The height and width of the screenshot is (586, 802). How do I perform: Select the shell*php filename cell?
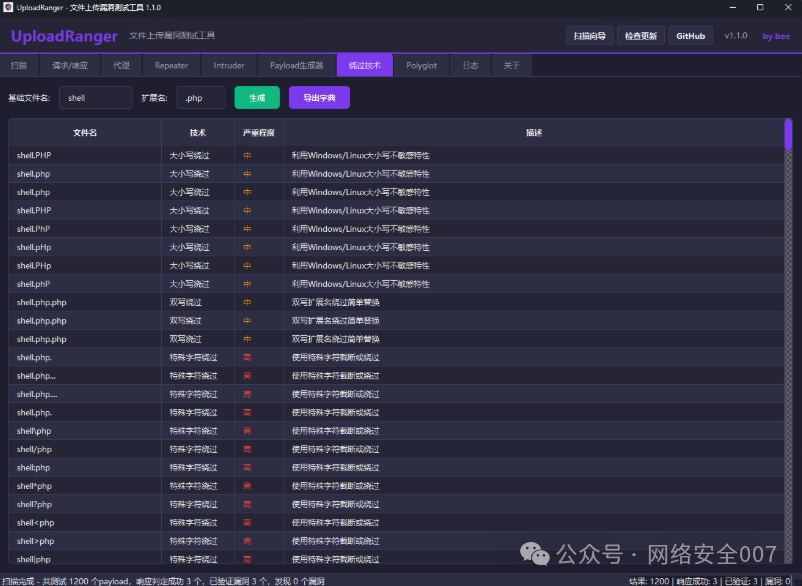85,486
